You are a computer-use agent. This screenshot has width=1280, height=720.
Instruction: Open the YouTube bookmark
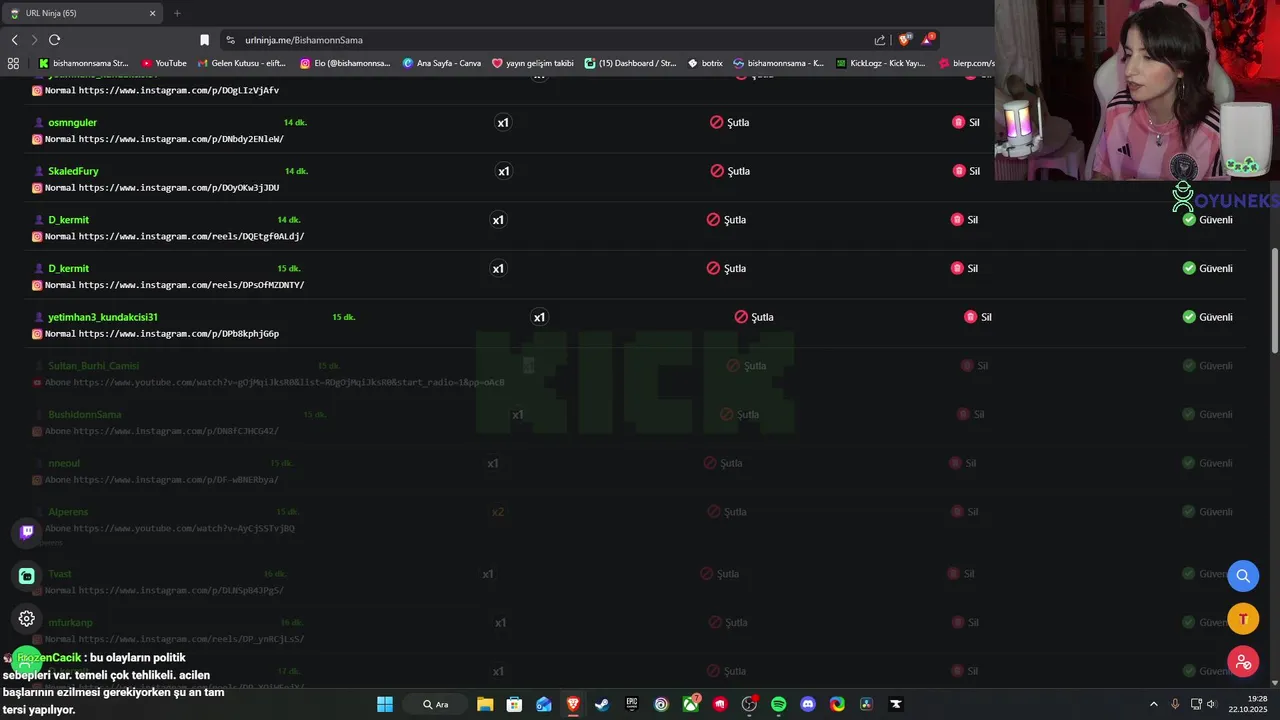click(x=164, y=63)
